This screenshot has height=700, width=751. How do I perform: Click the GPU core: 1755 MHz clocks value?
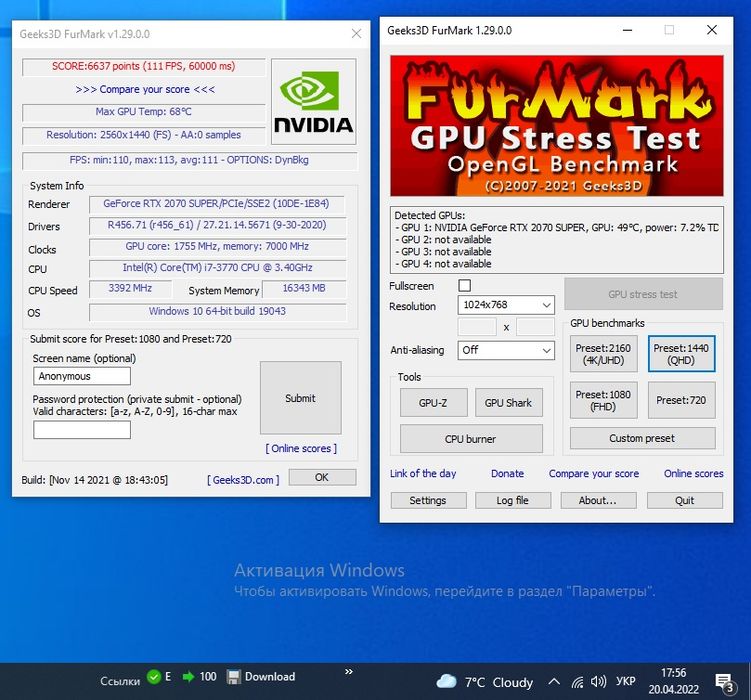(x=217, y=246)
